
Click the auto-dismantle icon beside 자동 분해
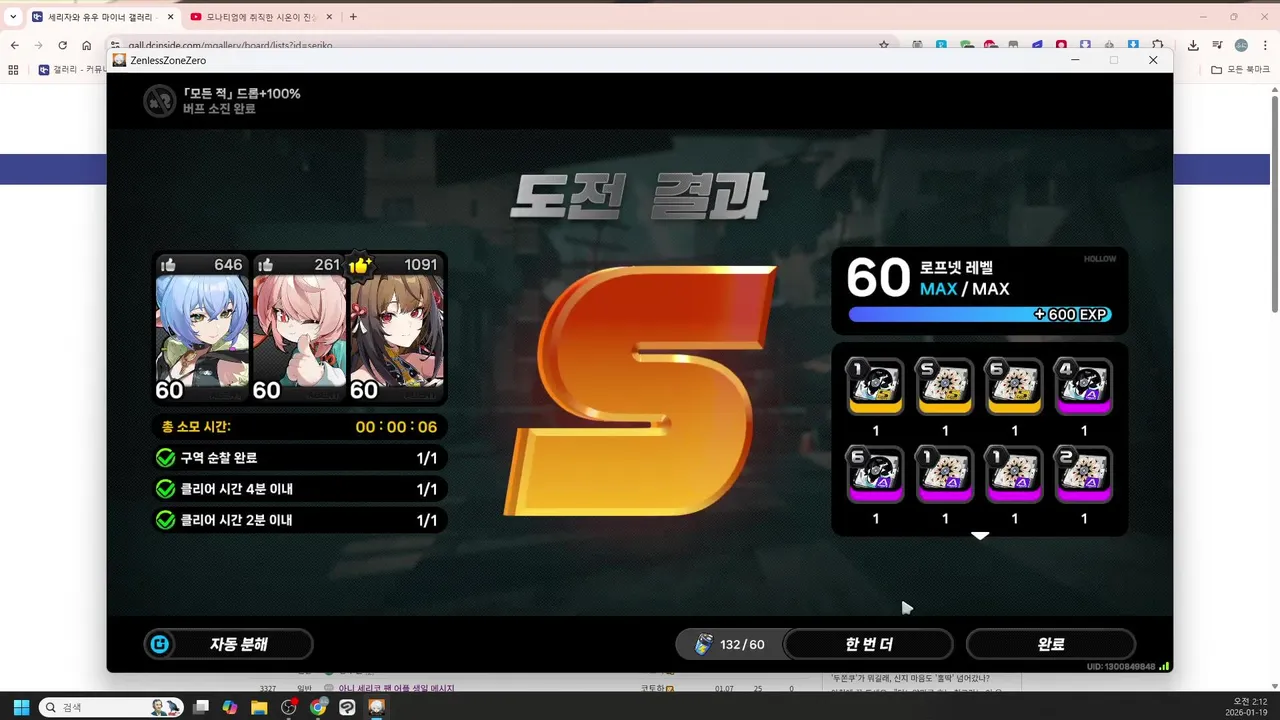159,644
